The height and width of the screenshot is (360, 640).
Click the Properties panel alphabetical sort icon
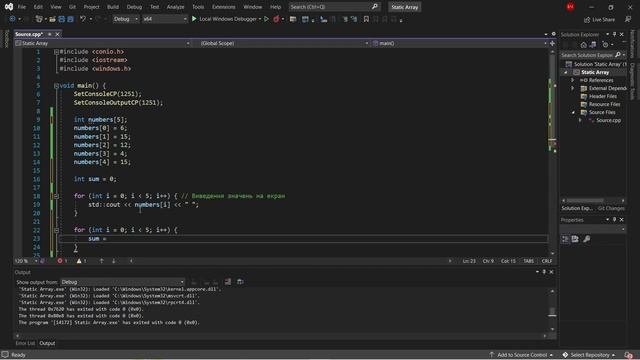tap(575, 239)
